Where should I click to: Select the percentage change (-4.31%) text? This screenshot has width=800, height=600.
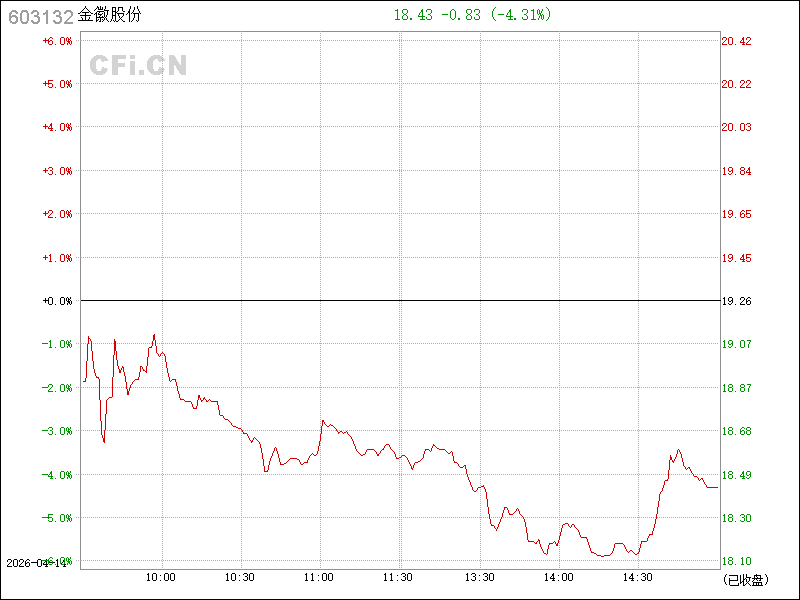pos(519,15)
